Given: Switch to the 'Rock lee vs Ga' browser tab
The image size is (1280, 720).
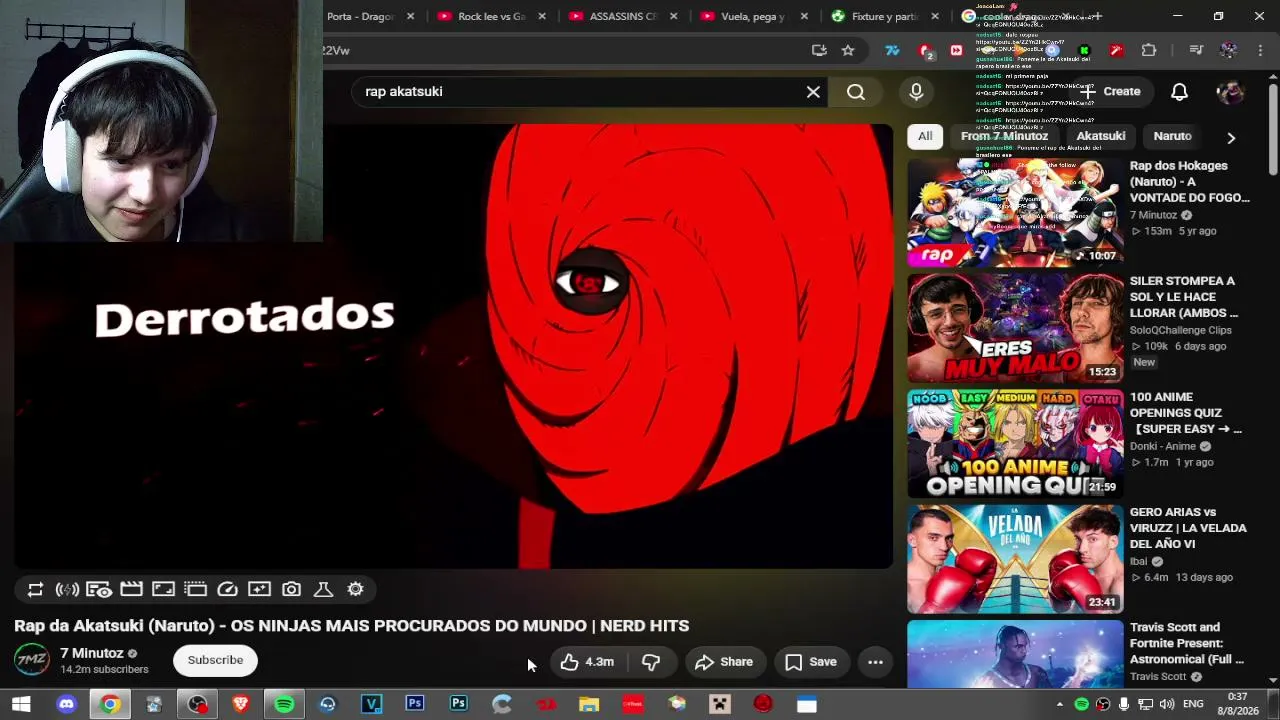Looking at the screenshot, I should click(492, 16).
